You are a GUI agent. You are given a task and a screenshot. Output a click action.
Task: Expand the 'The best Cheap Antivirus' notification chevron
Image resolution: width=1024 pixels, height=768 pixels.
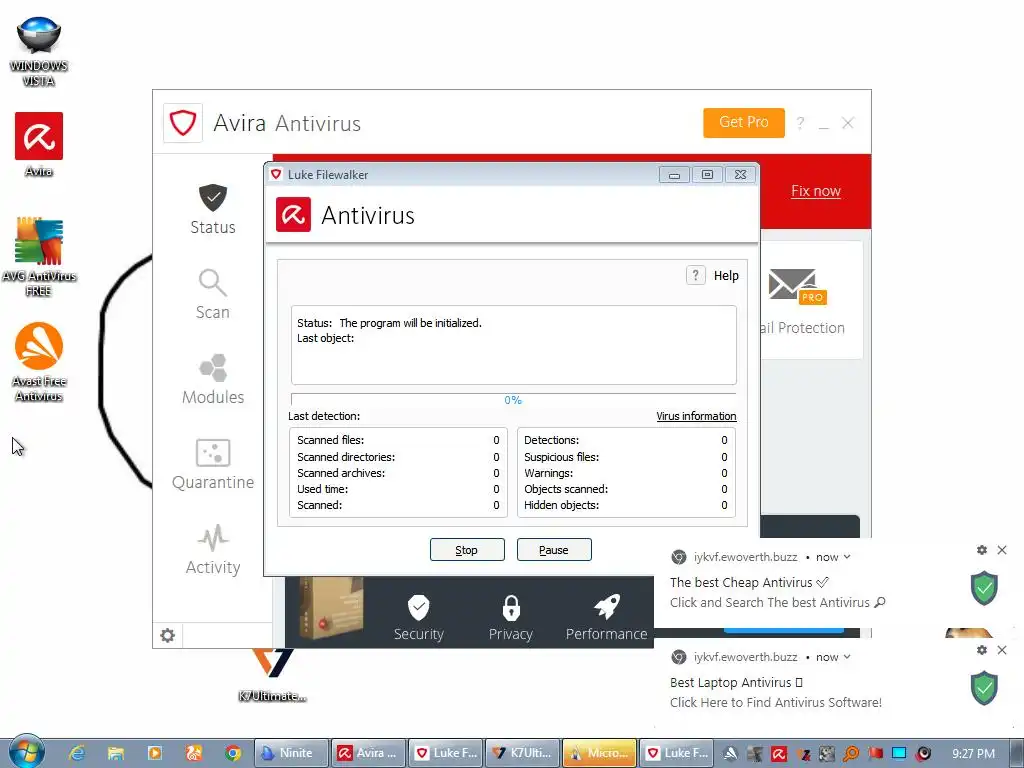[847, 557]
